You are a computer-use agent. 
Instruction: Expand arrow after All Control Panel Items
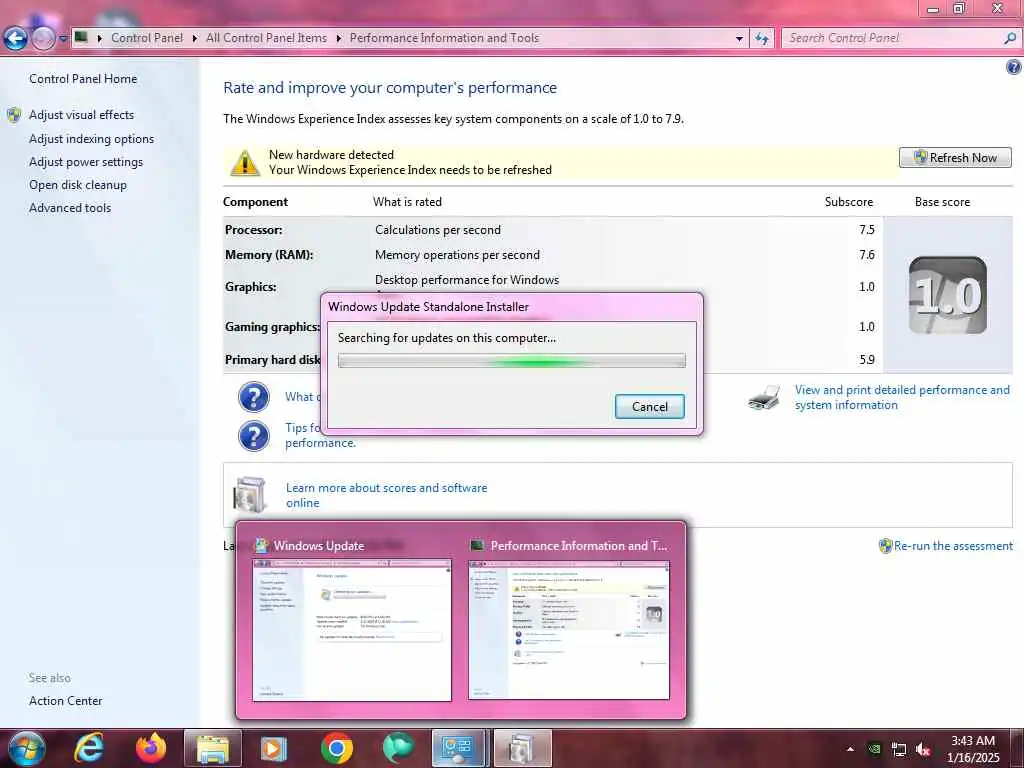(338, 39)
